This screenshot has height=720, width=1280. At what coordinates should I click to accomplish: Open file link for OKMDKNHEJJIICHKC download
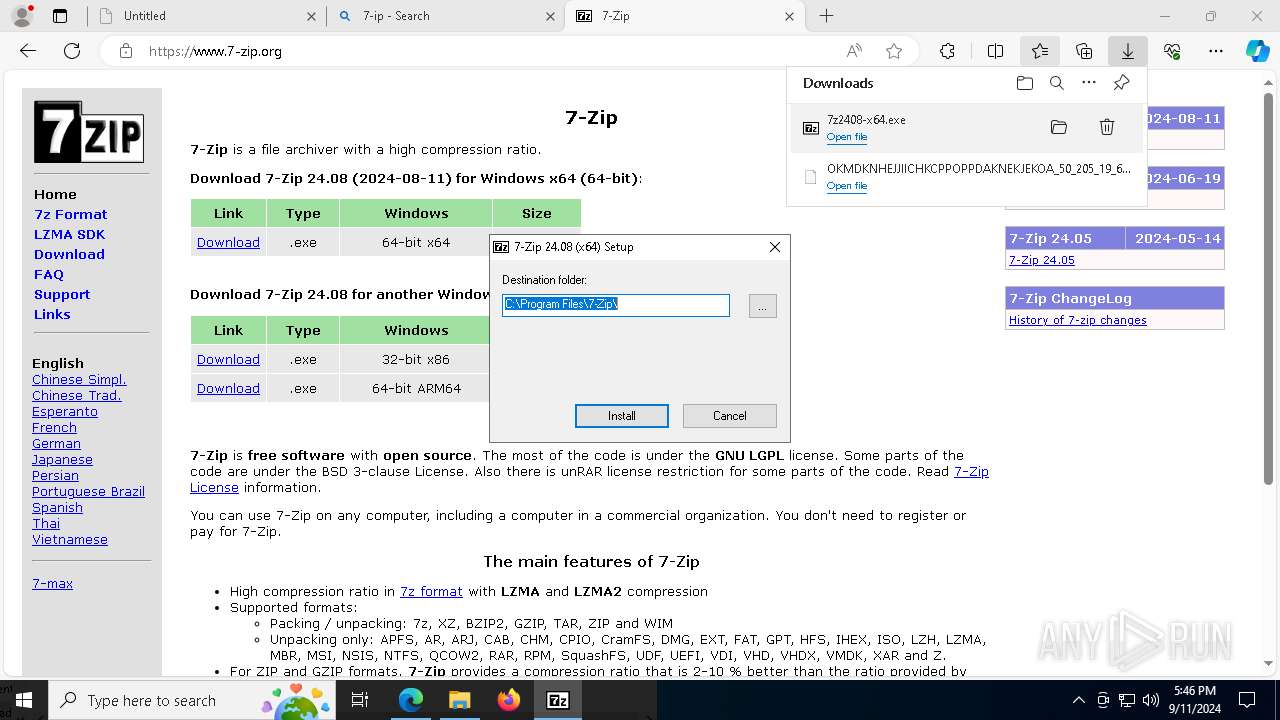click(847, 186)
